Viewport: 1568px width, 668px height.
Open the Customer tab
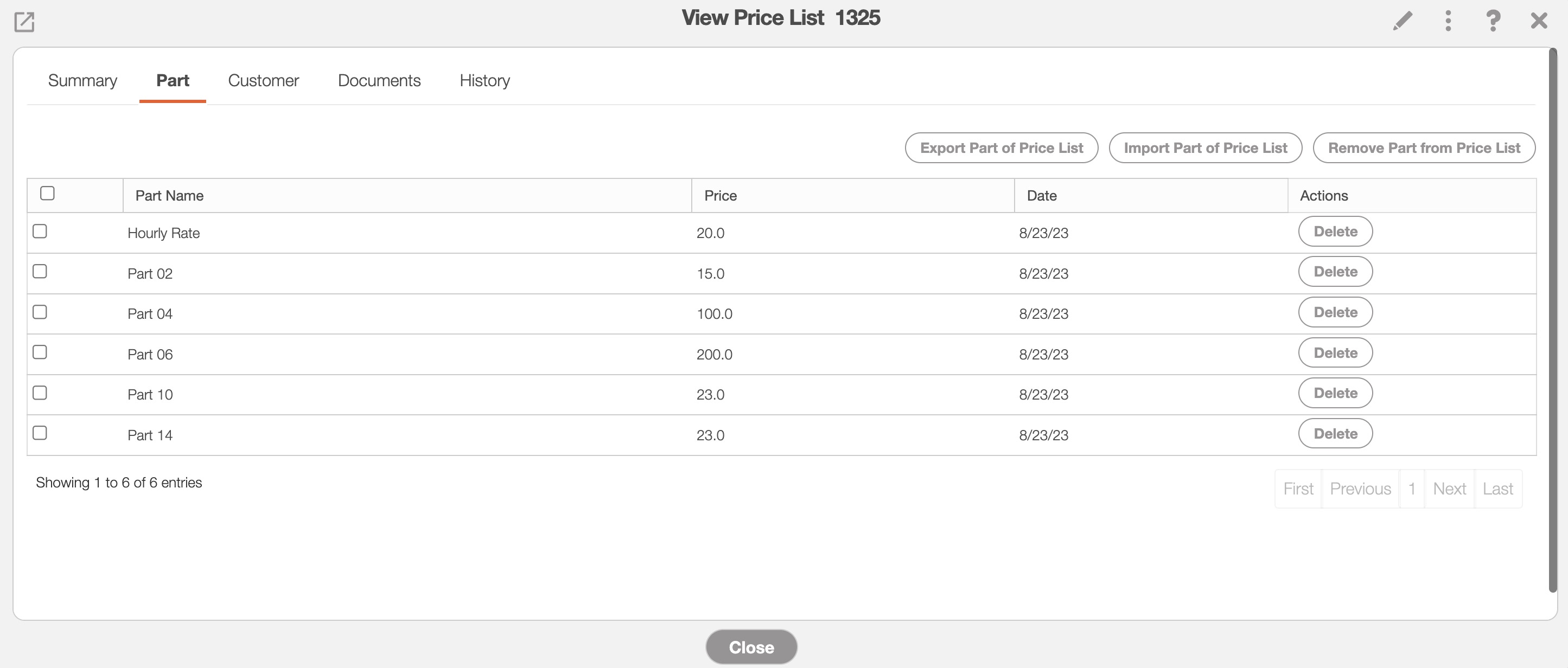(x=263, y=80)
